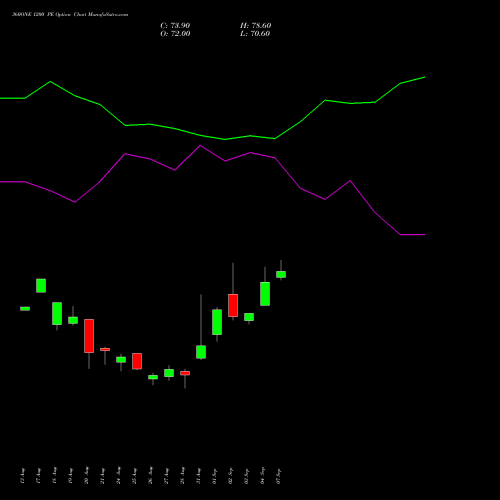The height and width of the screenshot is (500, 500).
Task: Select the tall green candle for 04 Sep
Action: coord(265,294)
